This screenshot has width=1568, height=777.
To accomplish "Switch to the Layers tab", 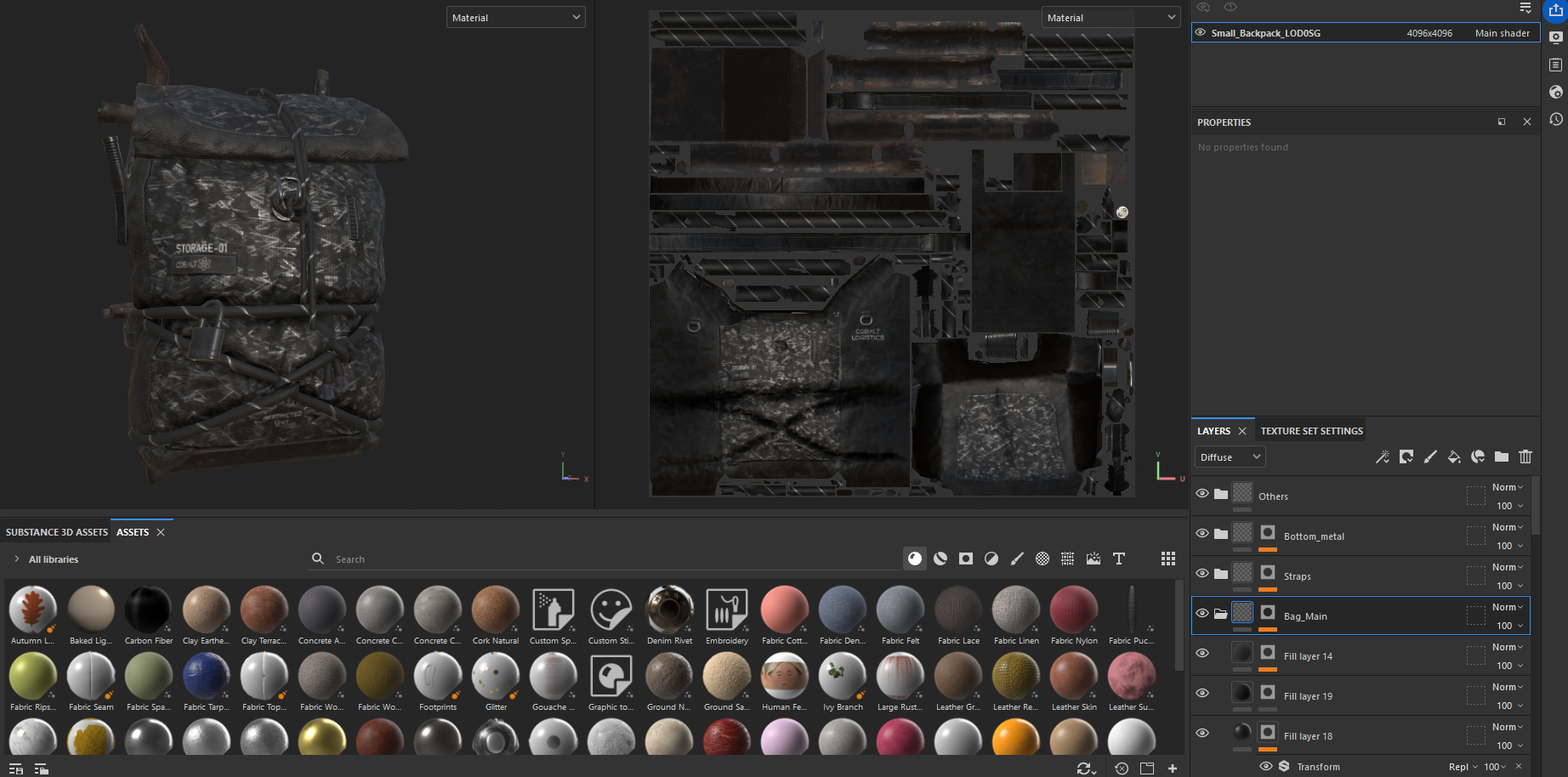I will (1213, 431).
